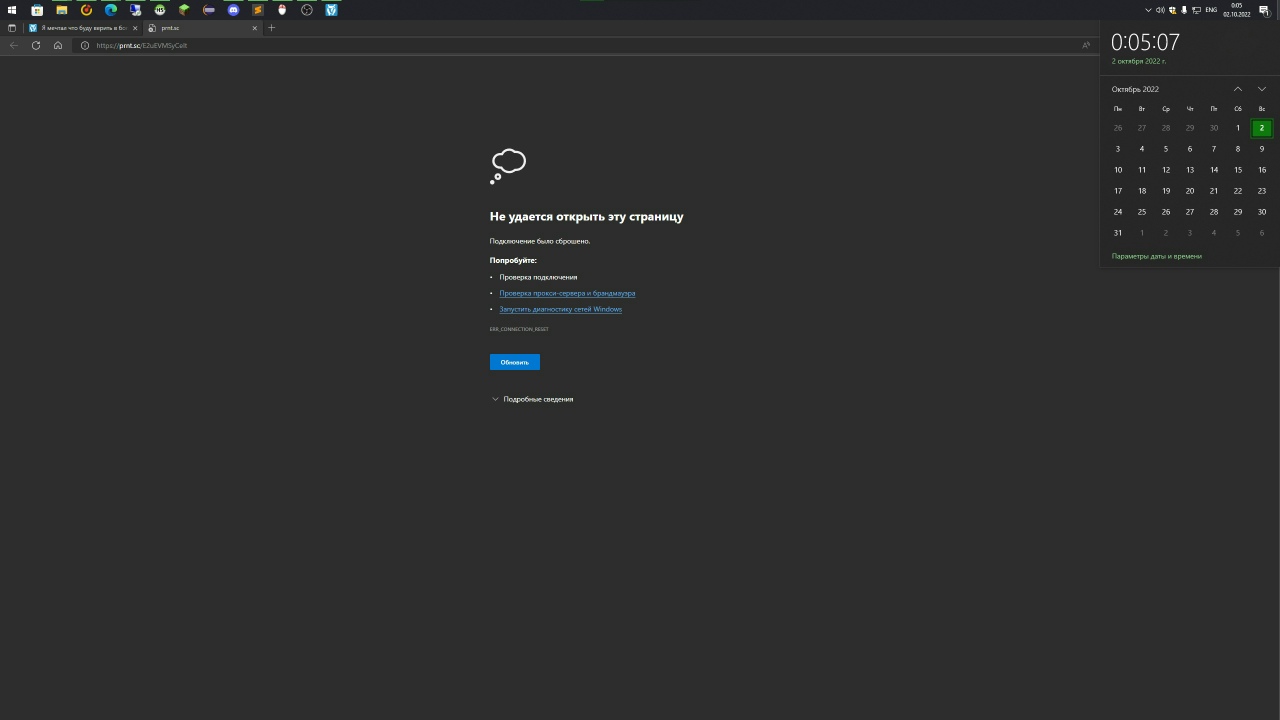This screenshot has height=720, width=1280.
Task: Click the blue "Обновить" button
Action: pyautogui.click(x=514, y=362)
